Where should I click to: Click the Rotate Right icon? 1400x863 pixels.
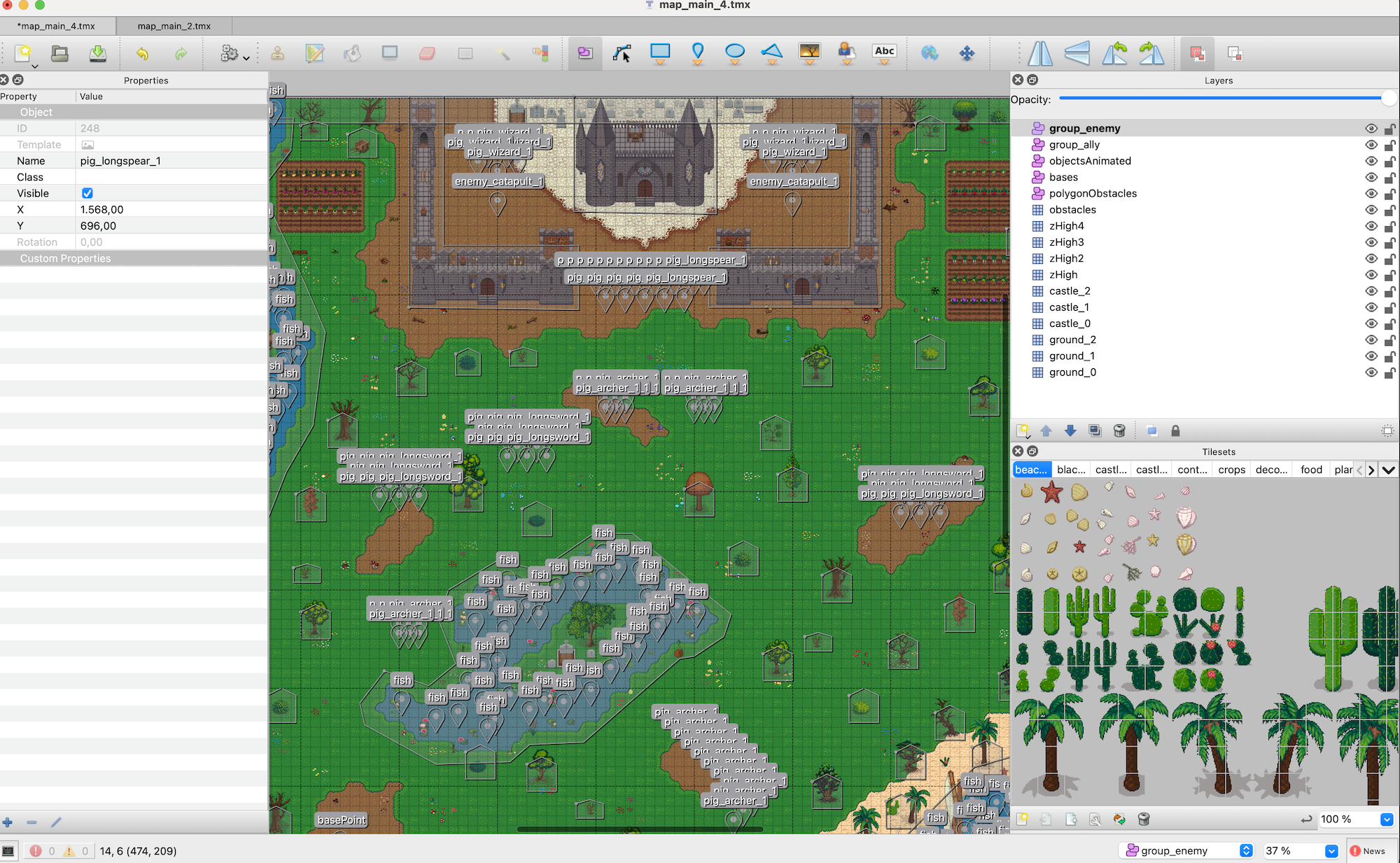1151,53
